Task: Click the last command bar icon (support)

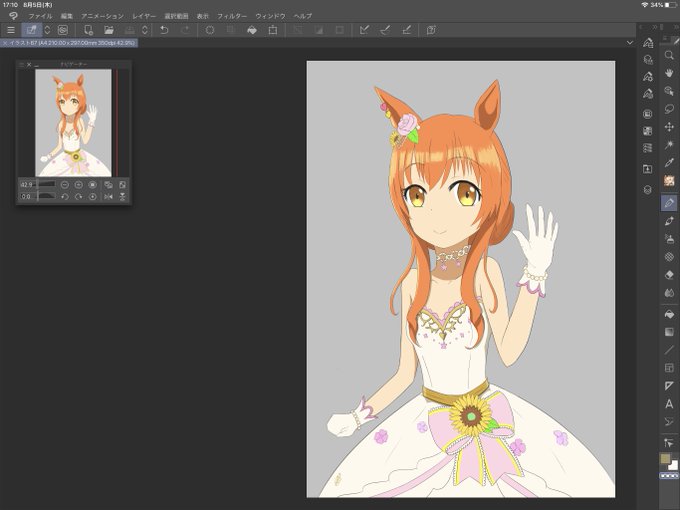Action: point(431,30)
